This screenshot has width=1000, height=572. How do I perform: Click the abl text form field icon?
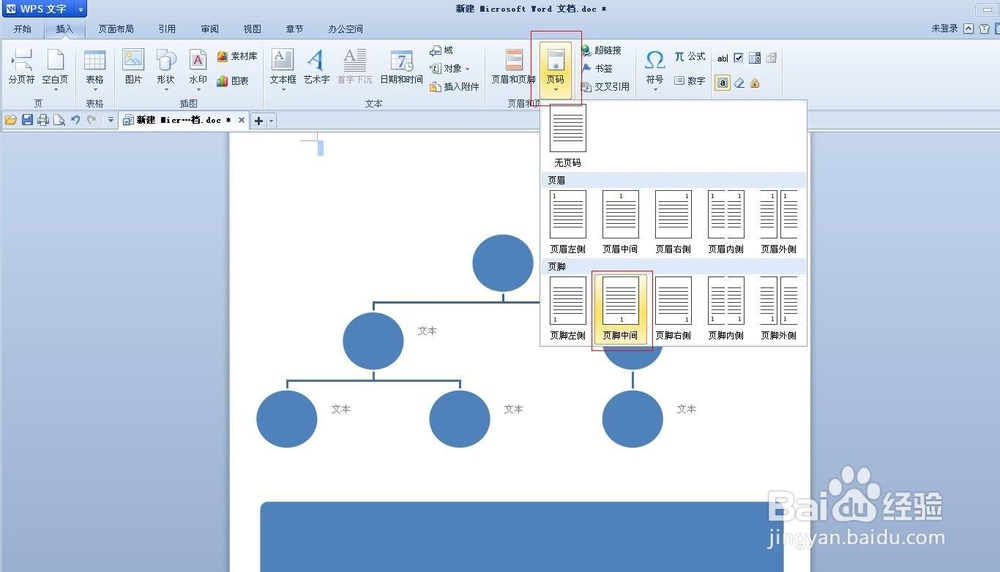tap(723, 58)
